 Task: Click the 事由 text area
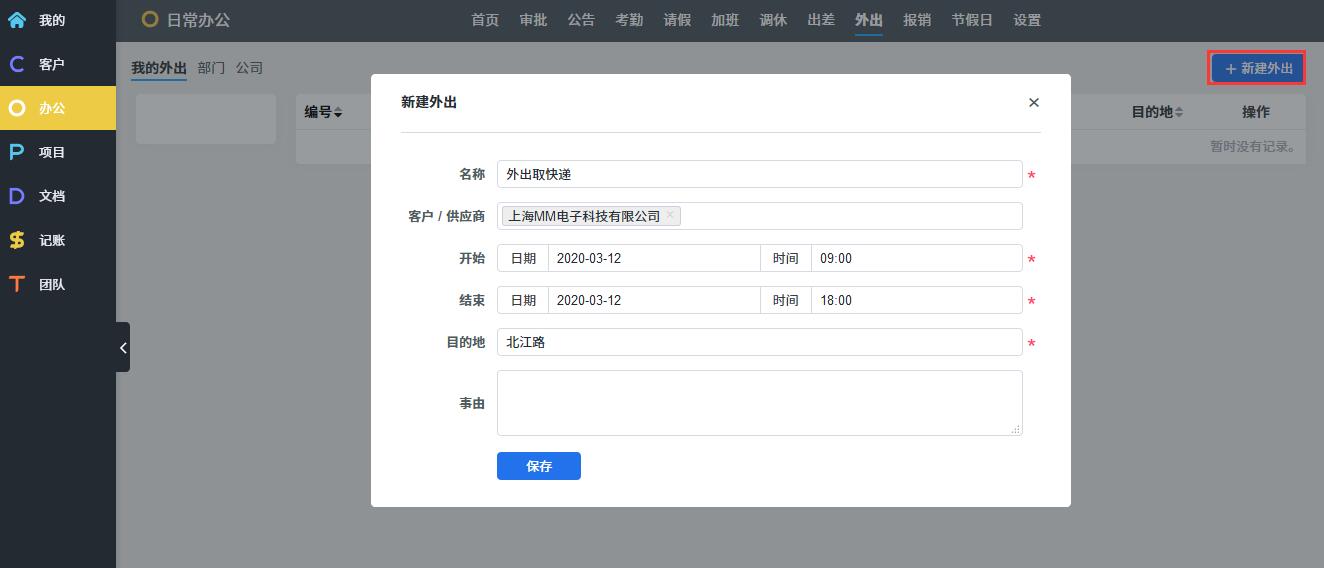(759, 403)
